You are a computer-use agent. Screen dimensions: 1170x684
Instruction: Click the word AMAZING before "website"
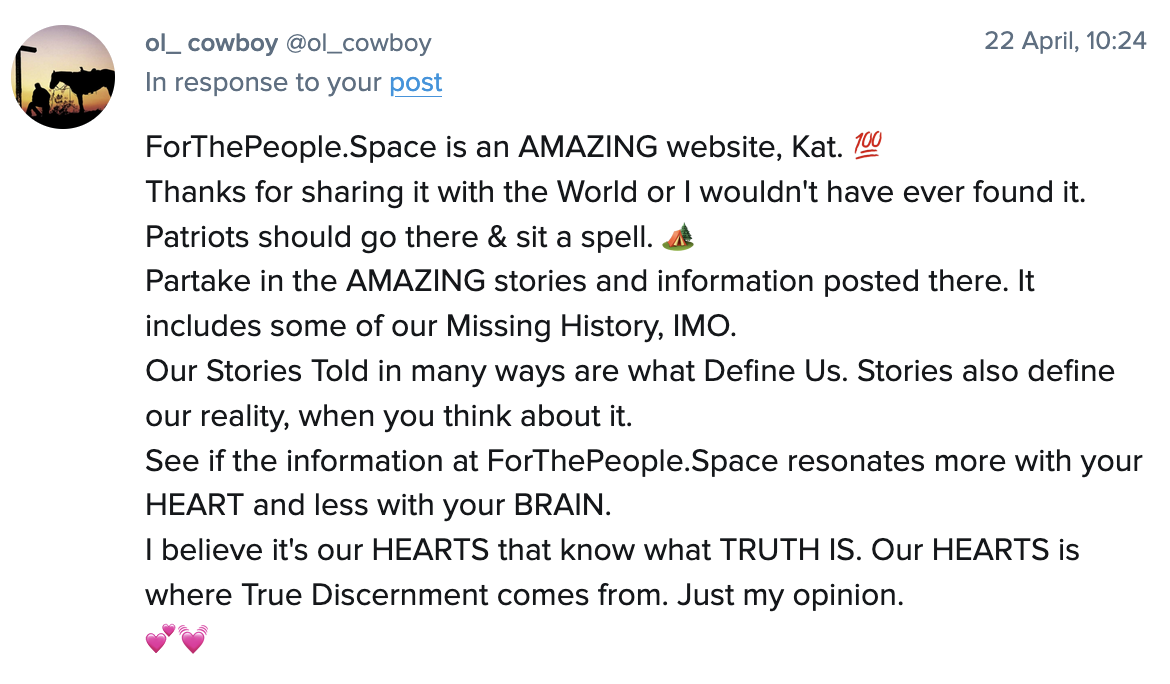[588, 148]
